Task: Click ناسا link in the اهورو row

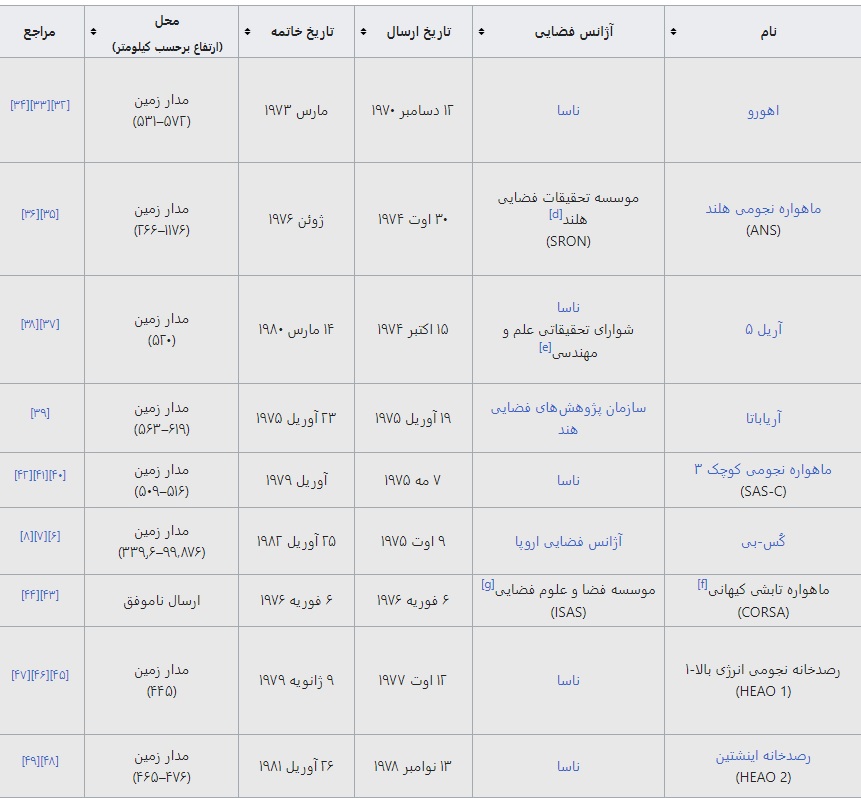Action: (568, 111)
